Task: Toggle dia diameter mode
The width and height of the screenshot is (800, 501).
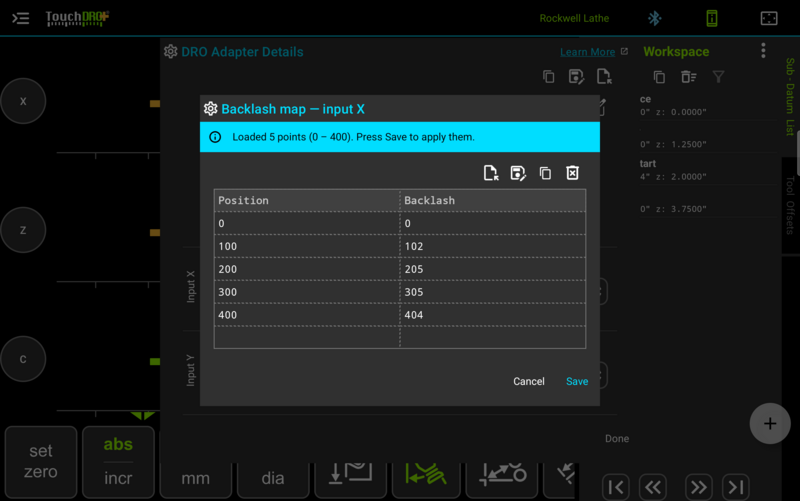Action: pos(273,479)
